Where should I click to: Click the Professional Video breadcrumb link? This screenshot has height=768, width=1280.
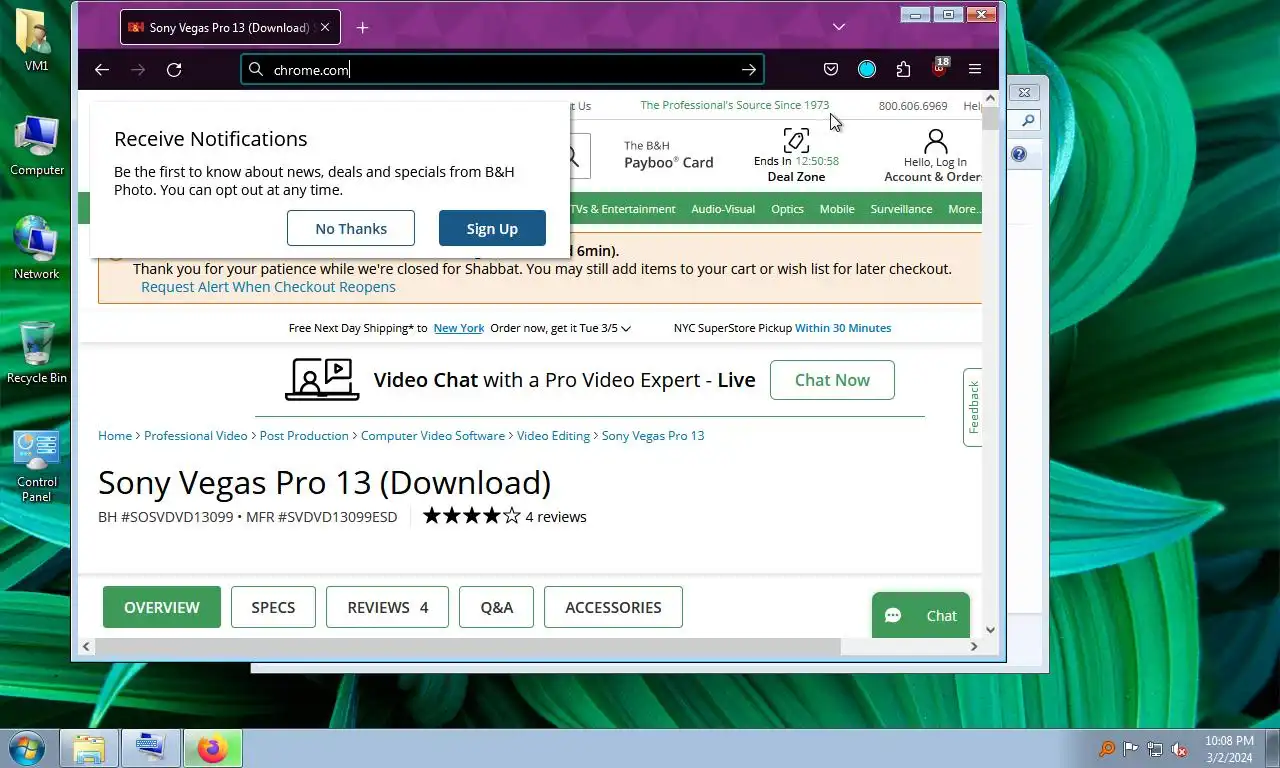(x=196, y=436)
